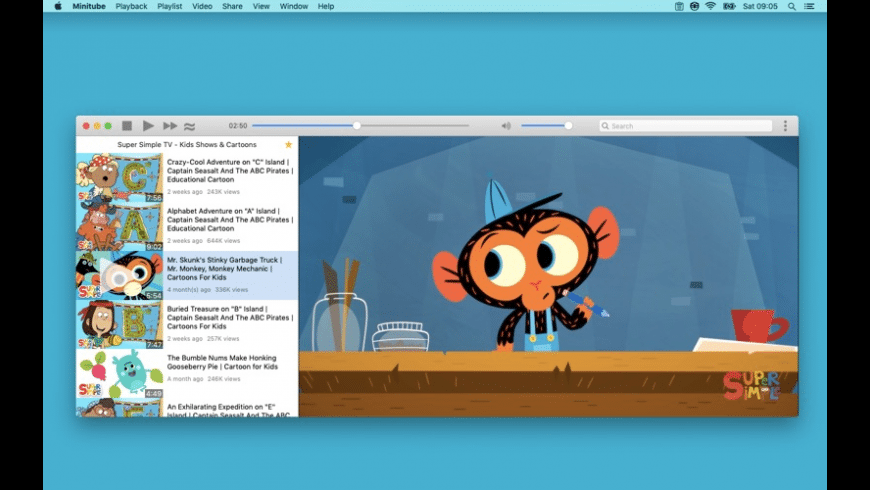
Task: Click the magnifier icon inside the search box
Action: [605, 126]
